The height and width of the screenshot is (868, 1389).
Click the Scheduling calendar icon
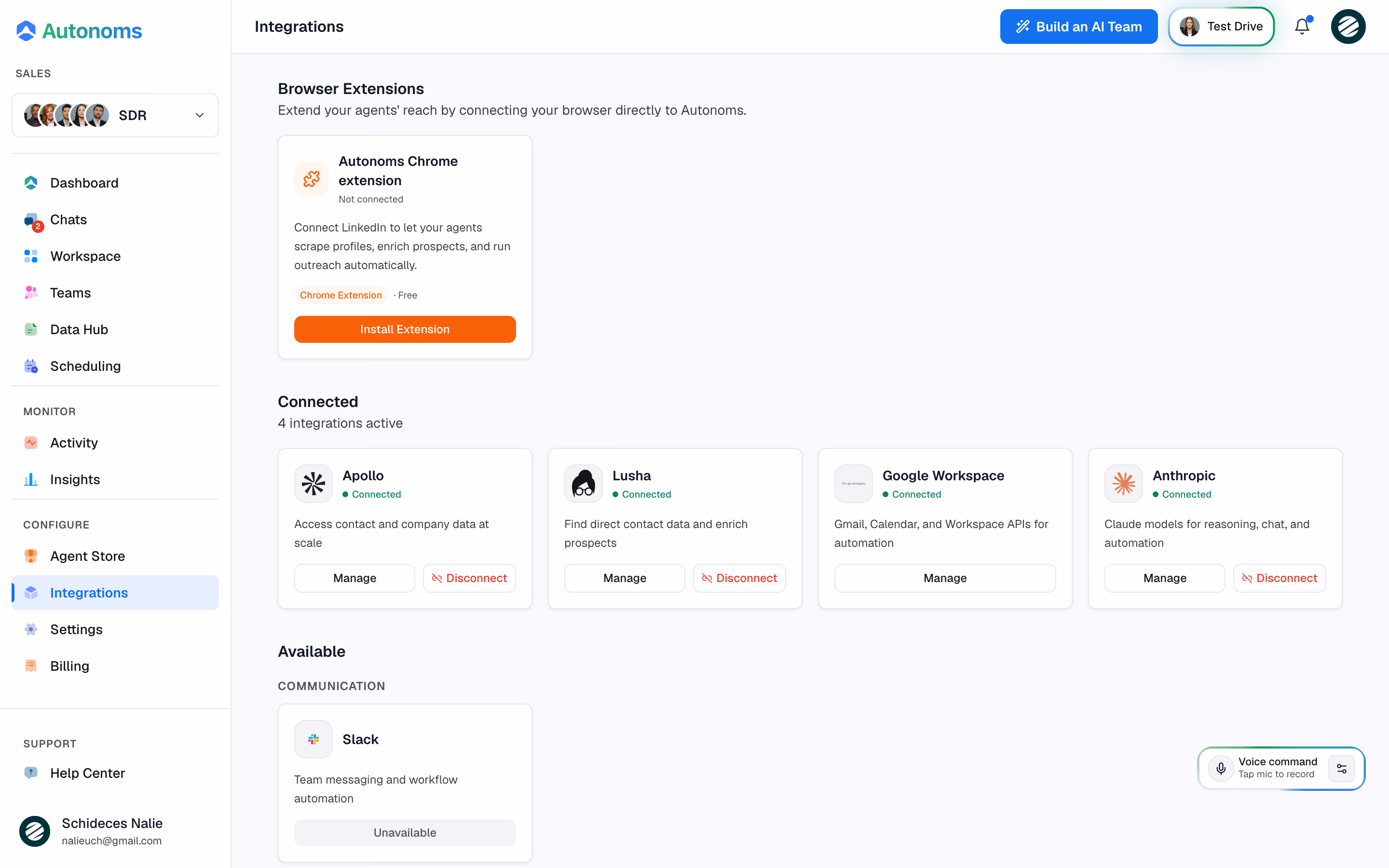click(31, 366)
